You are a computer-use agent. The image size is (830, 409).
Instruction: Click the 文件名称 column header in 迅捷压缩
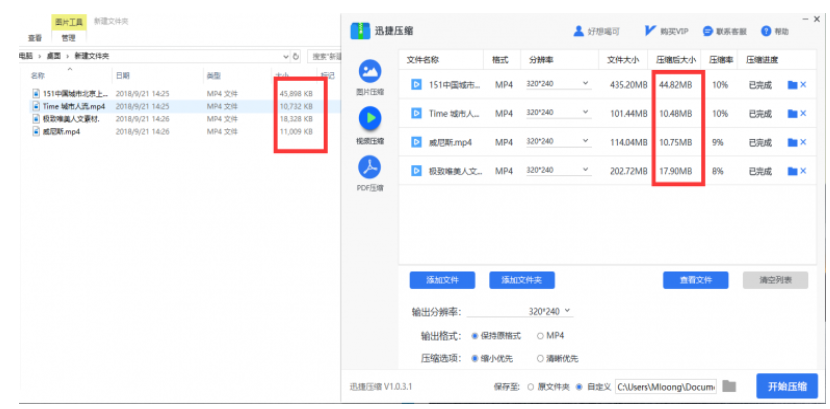tap(422, 60)
